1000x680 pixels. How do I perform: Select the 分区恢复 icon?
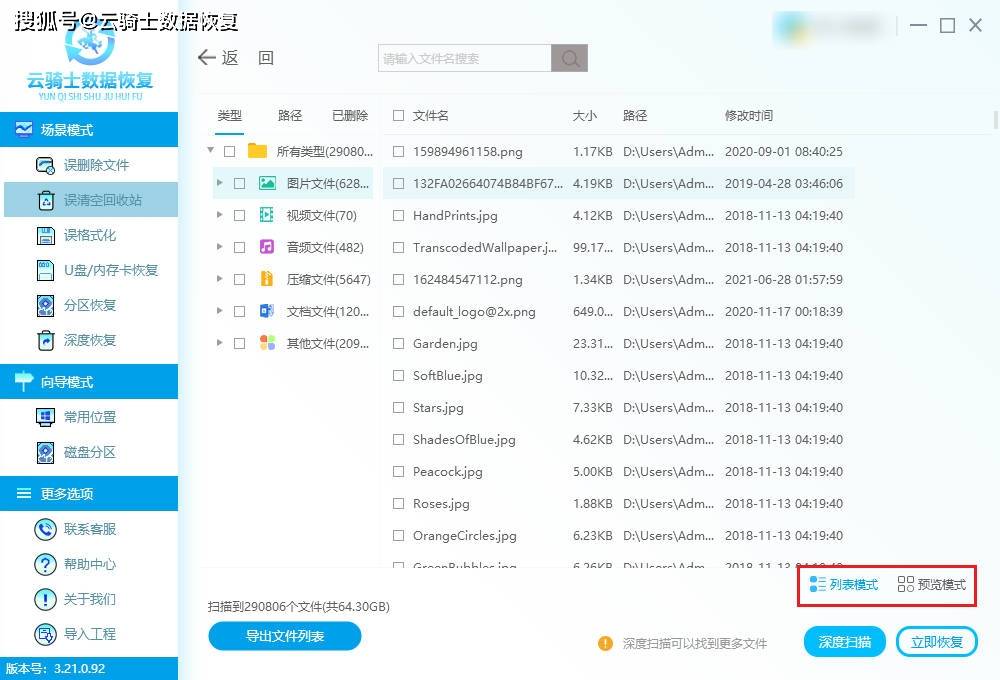click(x=45, y=306)
